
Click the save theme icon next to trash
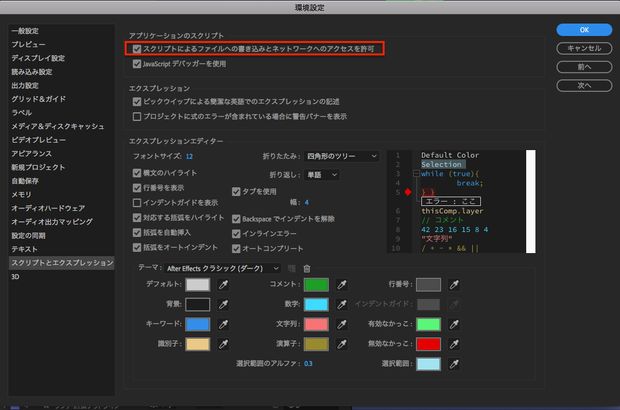click(x=292, y=269)
